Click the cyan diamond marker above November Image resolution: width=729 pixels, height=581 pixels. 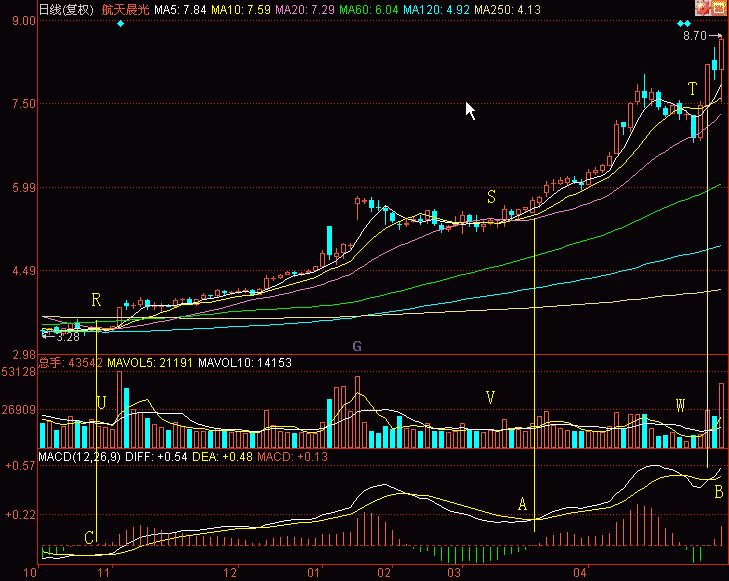coord(120,23)
